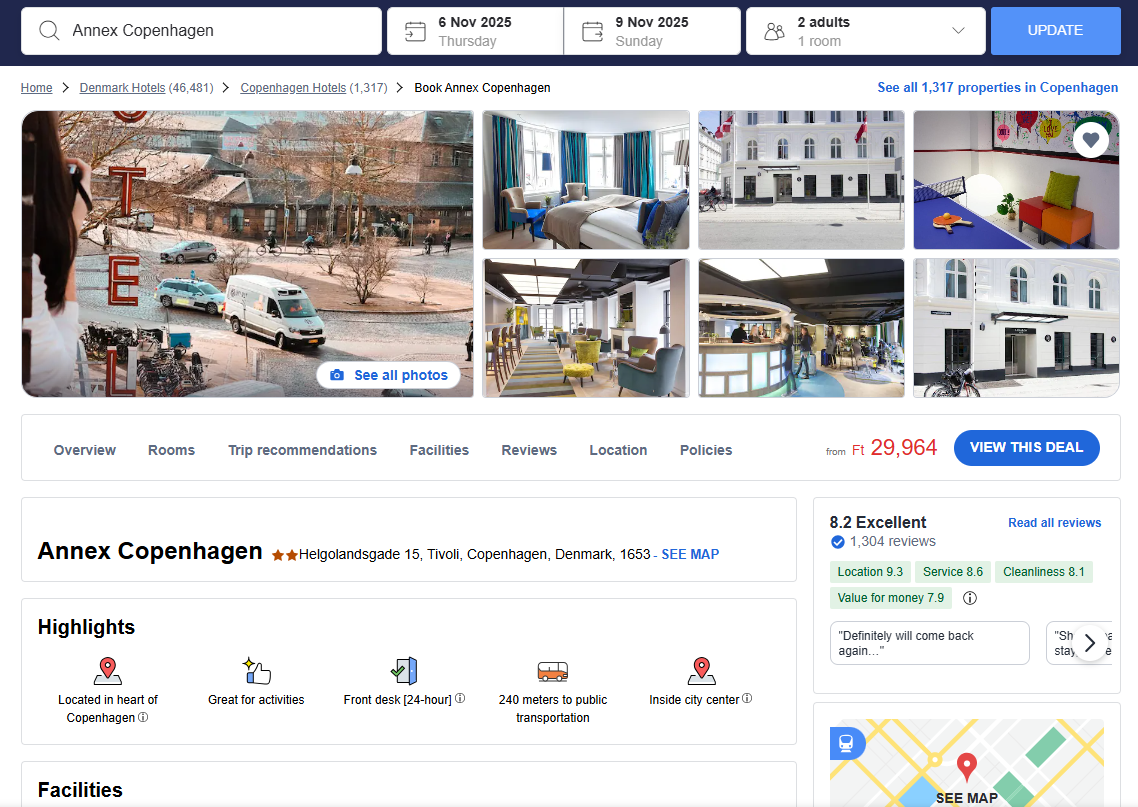This screenshot has height=807, width=1138.
Task: Click the Inside city center pin icon
Action: [x=702, y=671]
